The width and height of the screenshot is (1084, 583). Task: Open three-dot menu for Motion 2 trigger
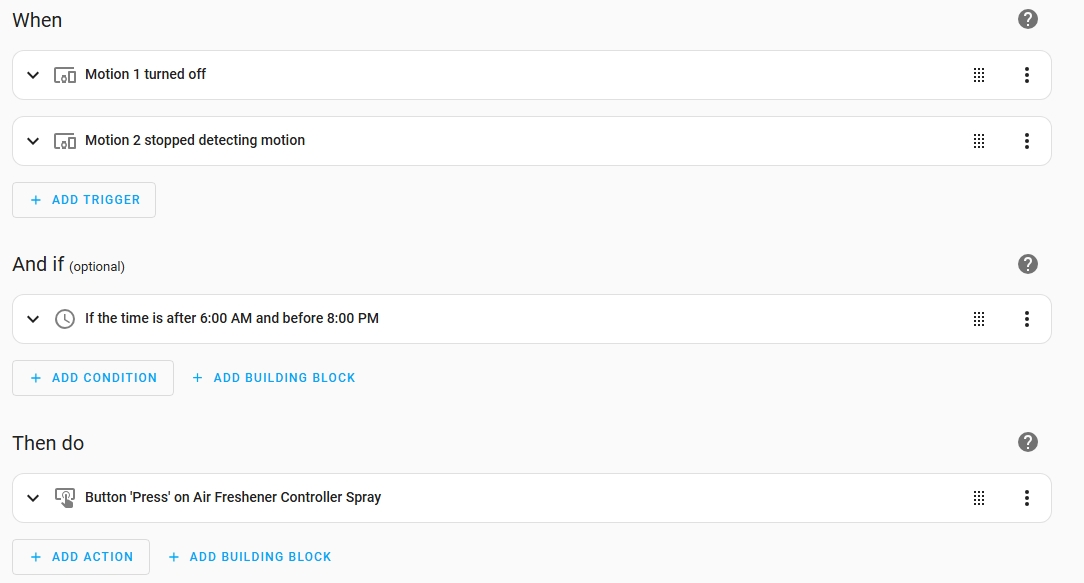pyautogui.click(x=1026, y=141)
